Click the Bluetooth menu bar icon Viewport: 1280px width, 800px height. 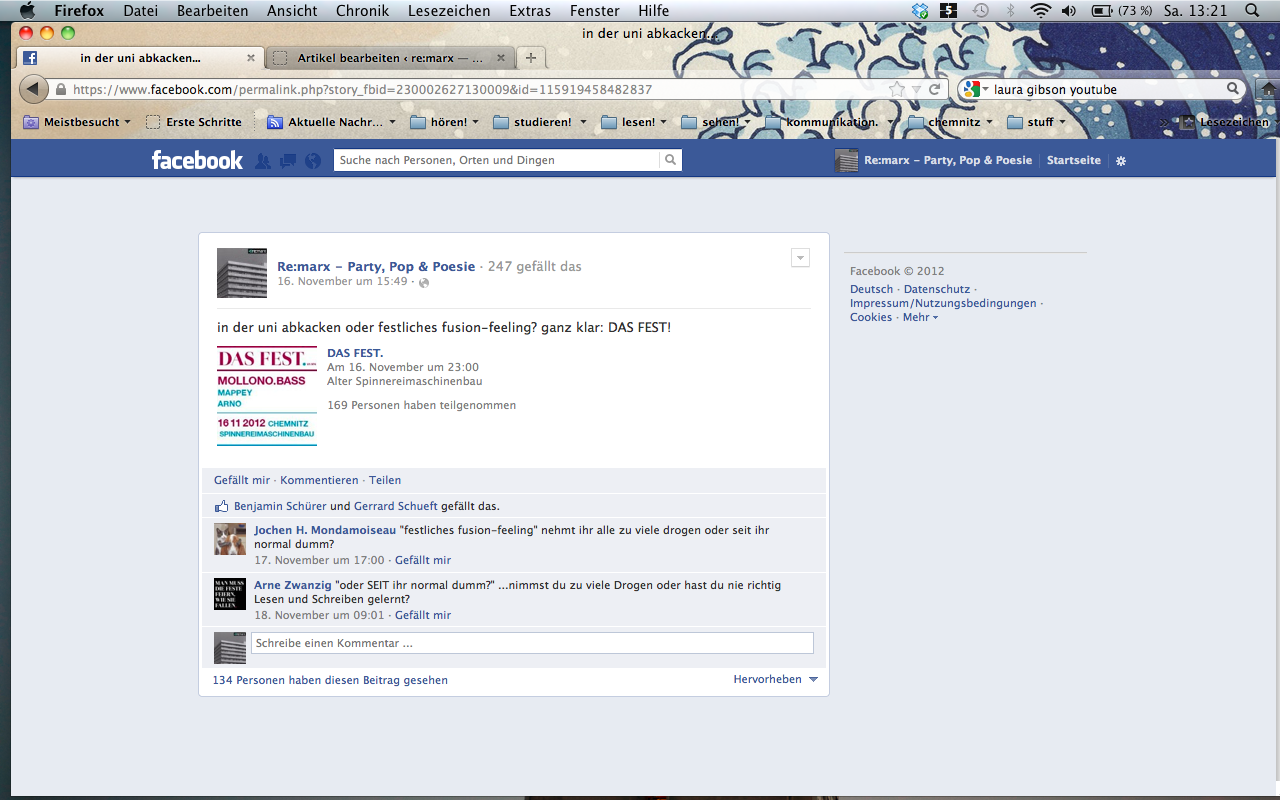[x=1010, y=10]
